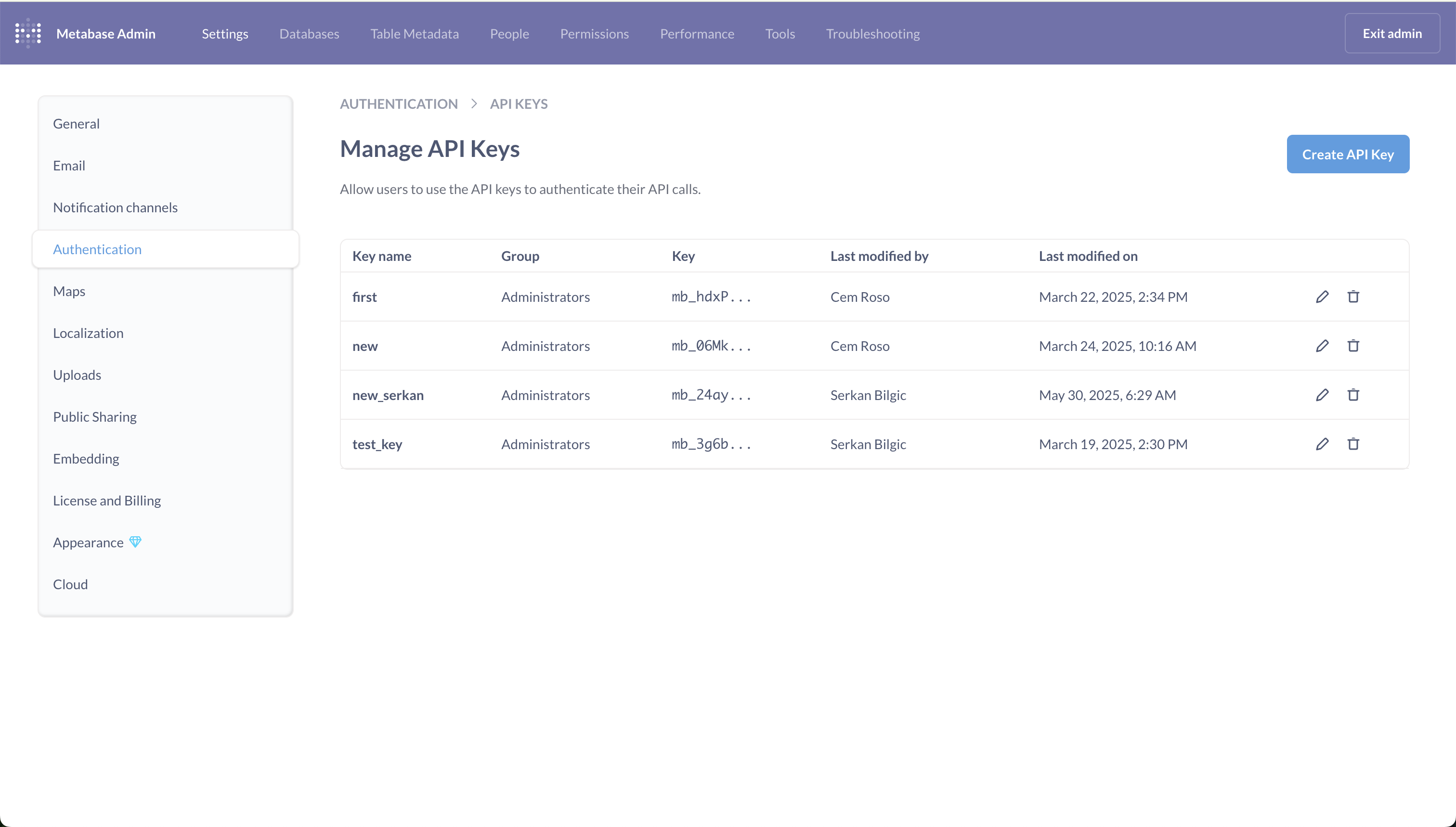Click the key name 'first'
Screen dimensions: 1456x827
coord(364,297)
